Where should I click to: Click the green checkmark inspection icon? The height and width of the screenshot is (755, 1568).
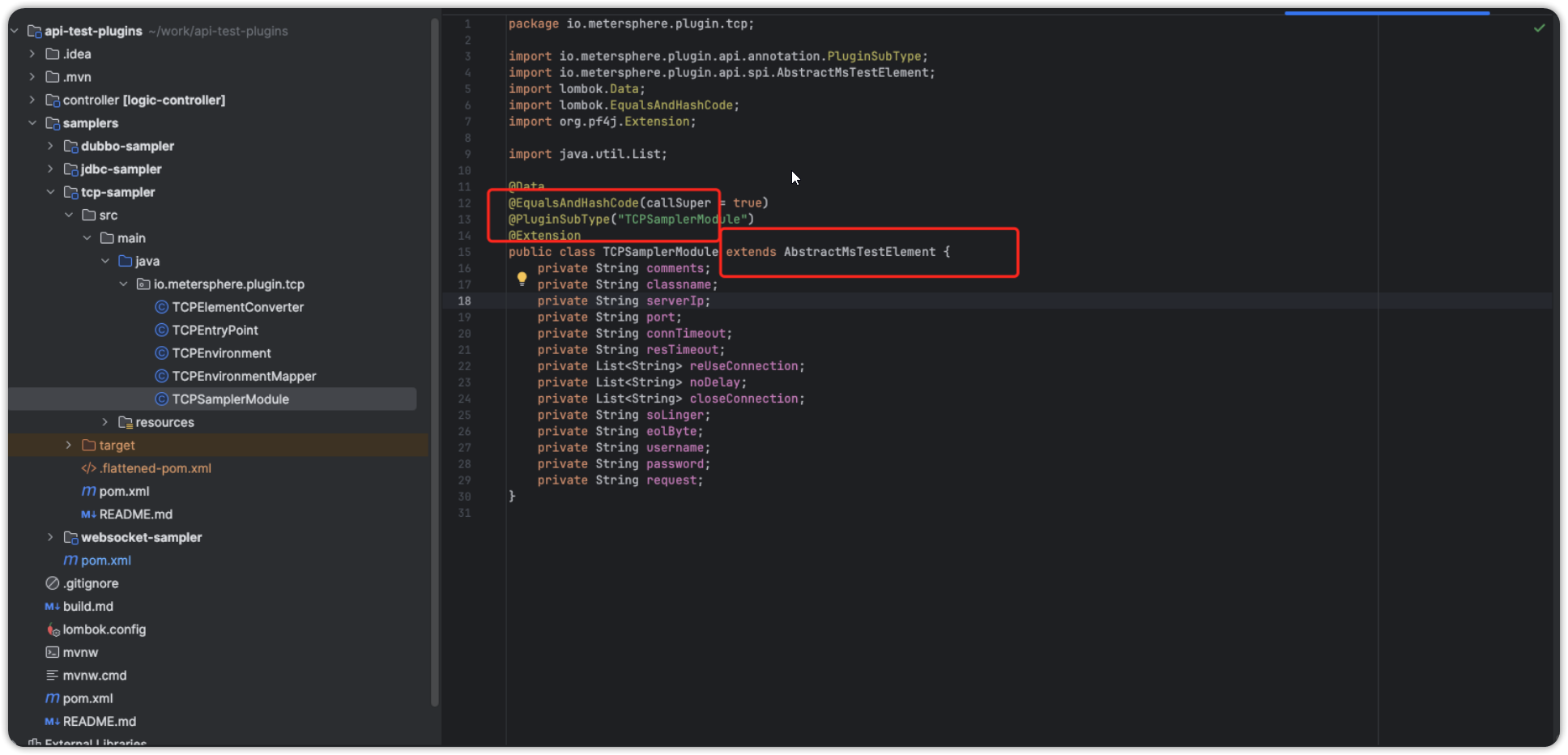(1539, 28)
